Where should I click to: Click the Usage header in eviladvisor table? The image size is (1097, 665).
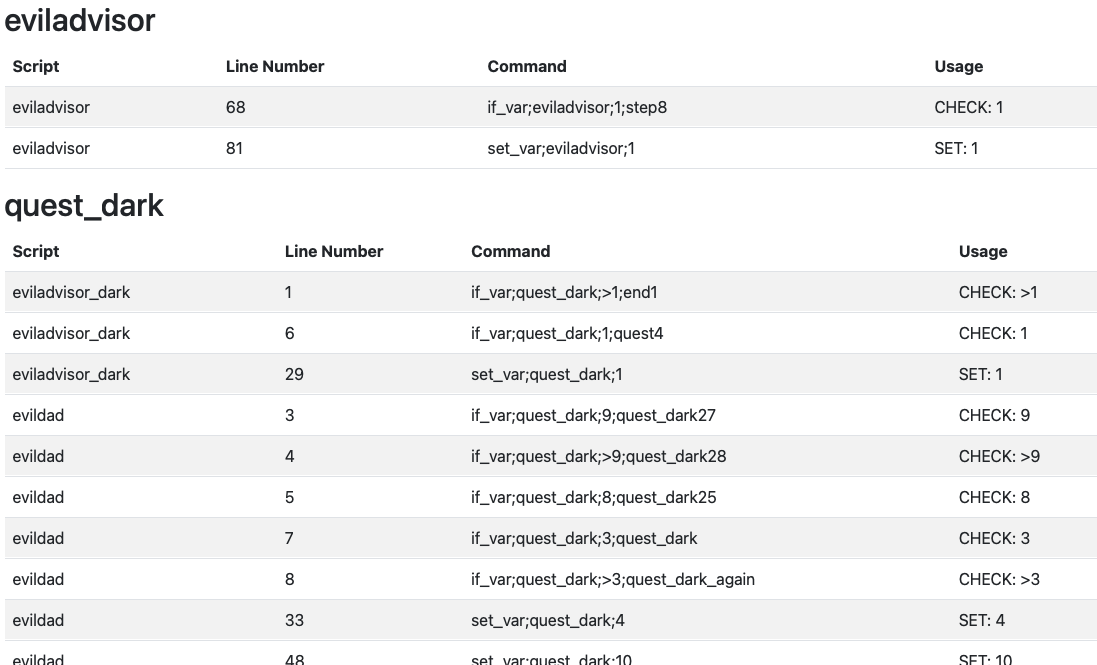coord(958,67)
